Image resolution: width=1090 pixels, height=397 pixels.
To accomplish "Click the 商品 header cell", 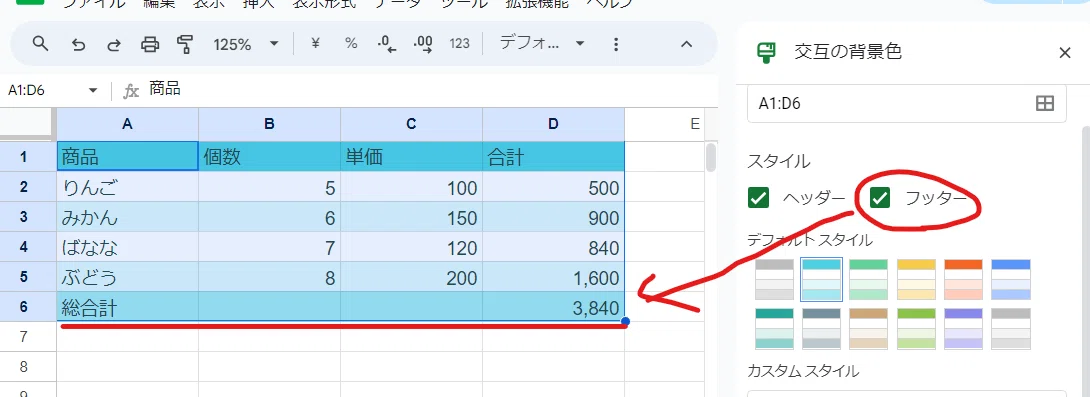I will (x=127, y=156).
